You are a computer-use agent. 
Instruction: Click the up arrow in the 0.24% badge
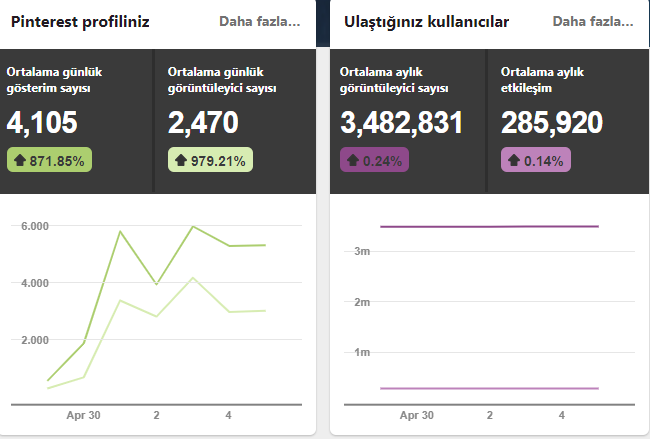click(353, 160)
